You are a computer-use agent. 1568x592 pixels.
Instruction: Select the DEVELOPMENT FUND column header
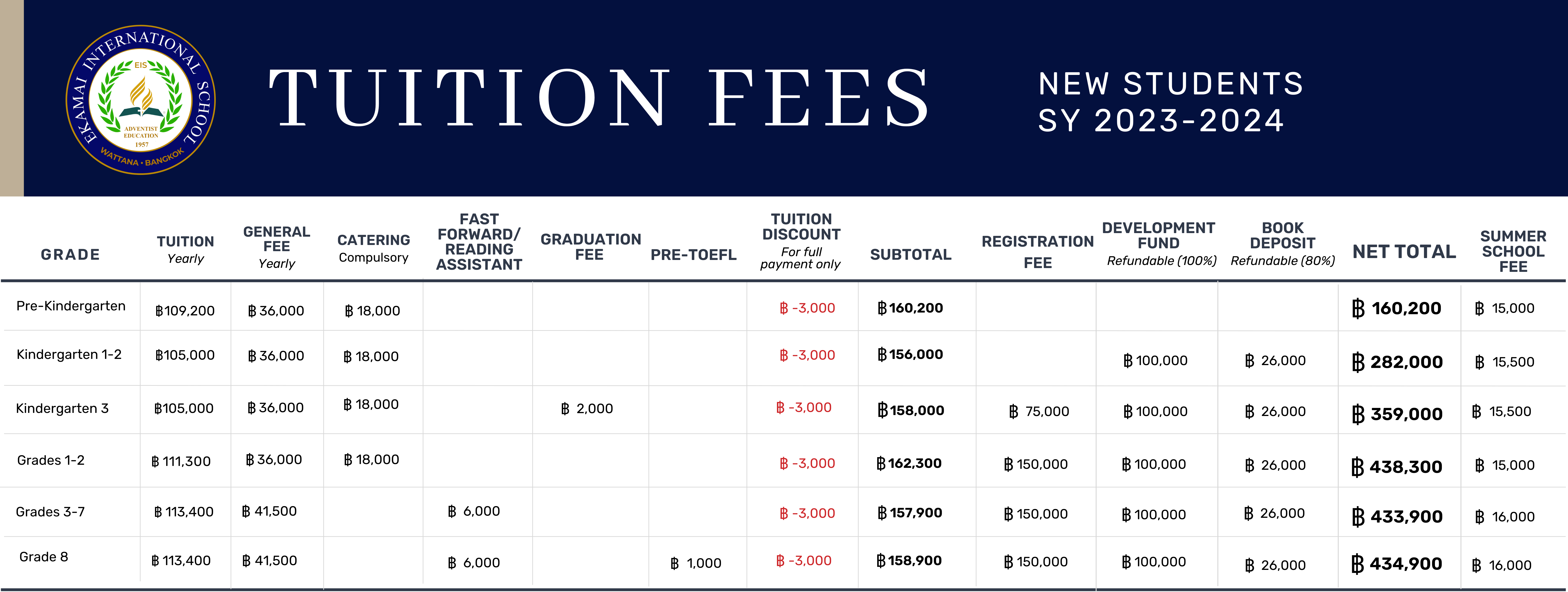click(x=1159, y=244)
